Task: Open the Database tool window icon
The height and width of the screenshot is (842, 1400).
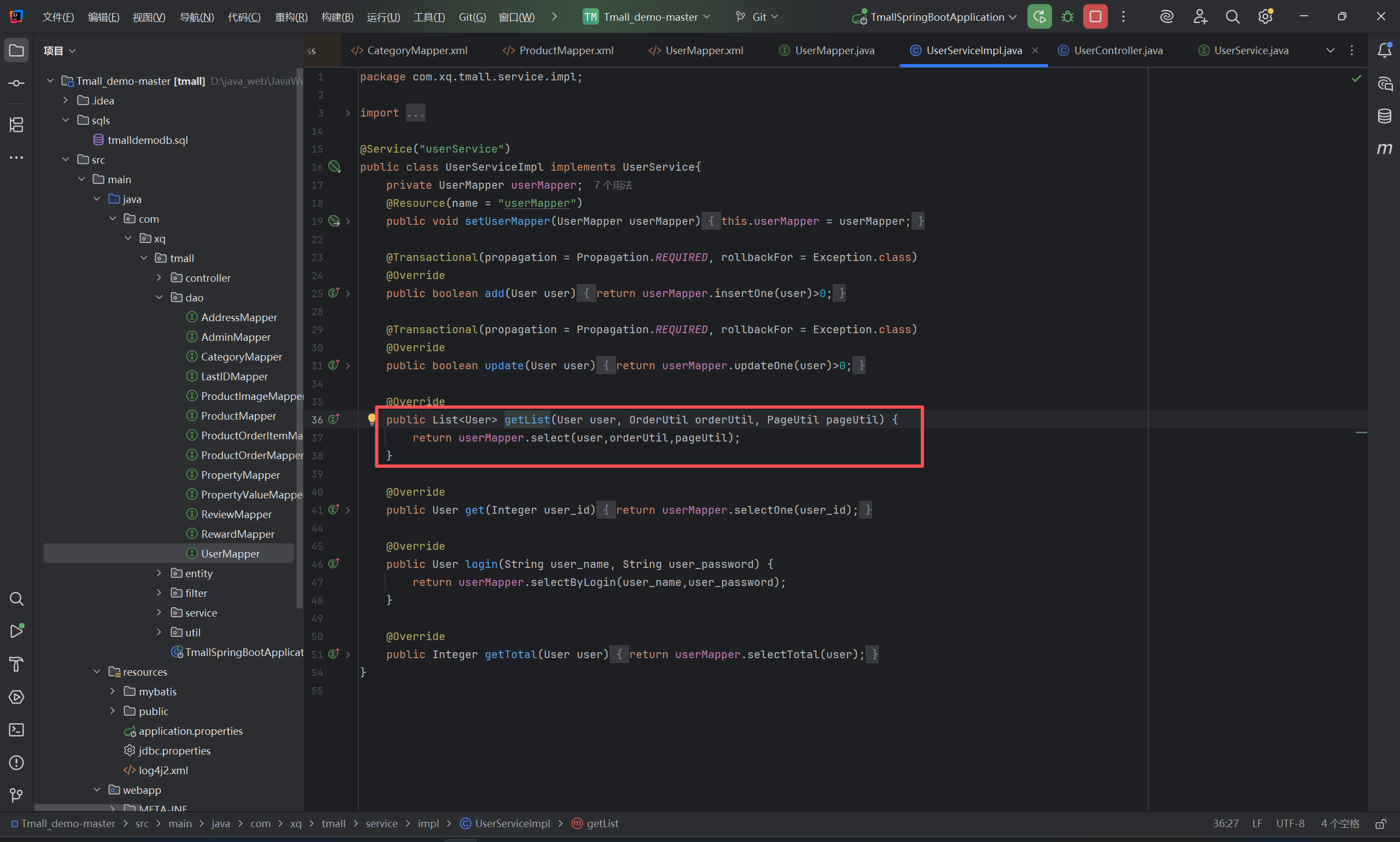Action: coord(1384,117)
